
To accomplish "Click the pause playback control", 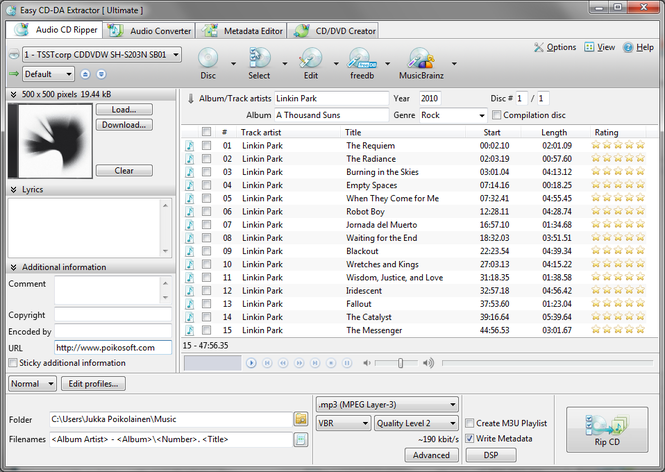I will point(347,363).
